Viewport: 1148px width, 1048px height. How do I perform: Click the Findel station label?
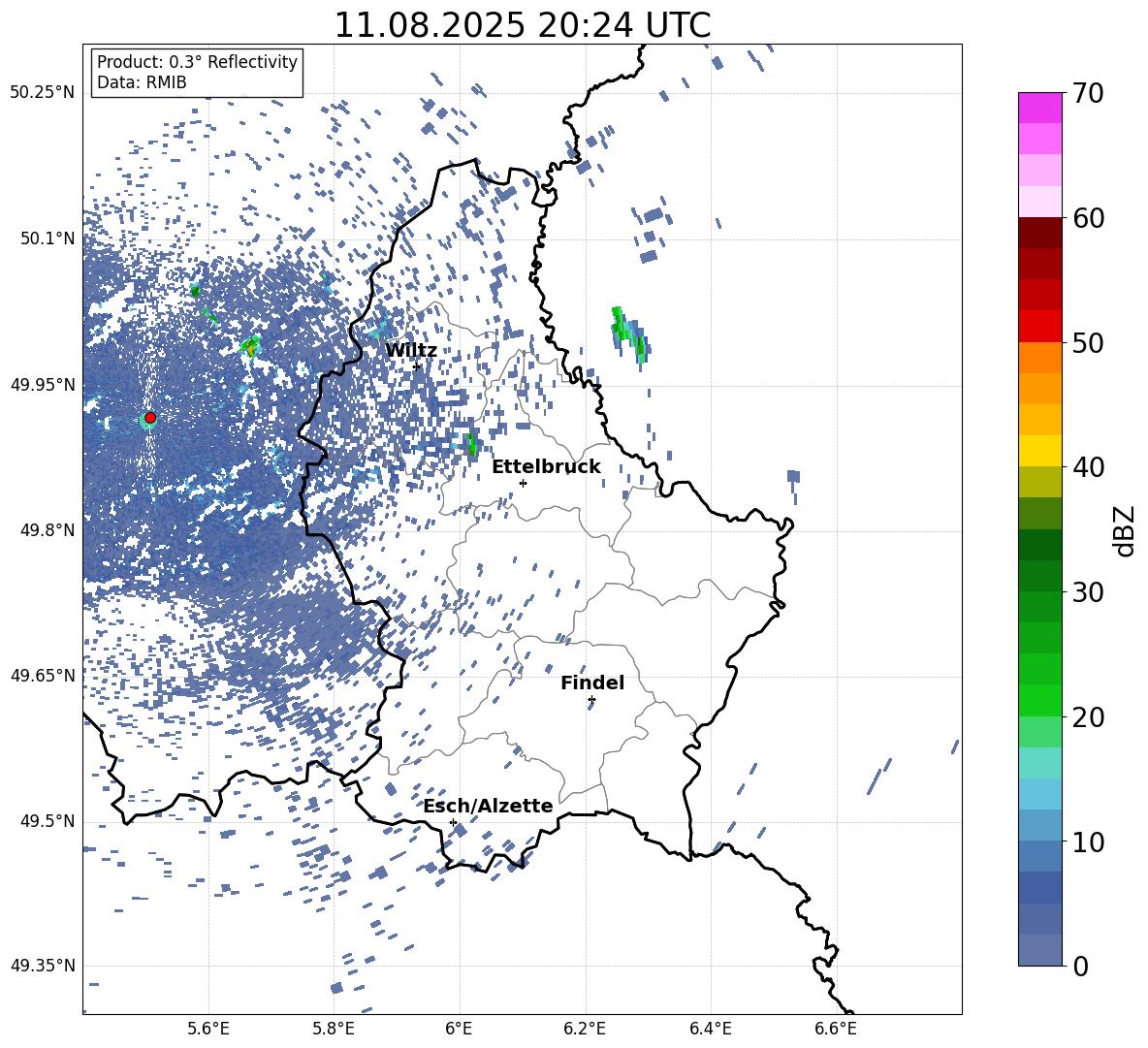pyautogui.click(x=592, y=683)
